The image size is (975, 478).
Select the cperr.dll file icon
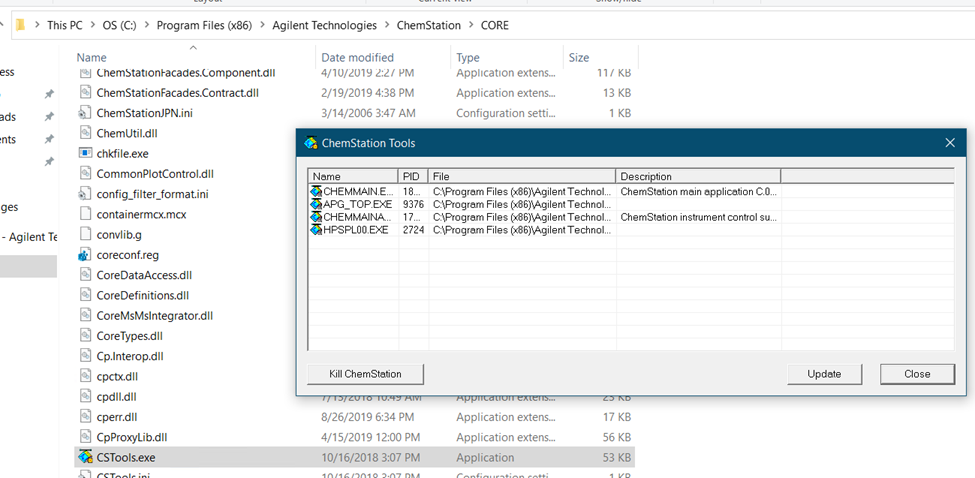click(x=85, y=416)
